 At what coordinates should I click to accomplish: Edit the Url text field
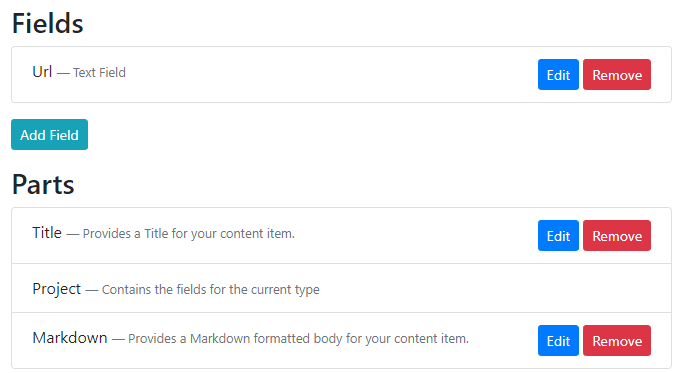[558, 75]
